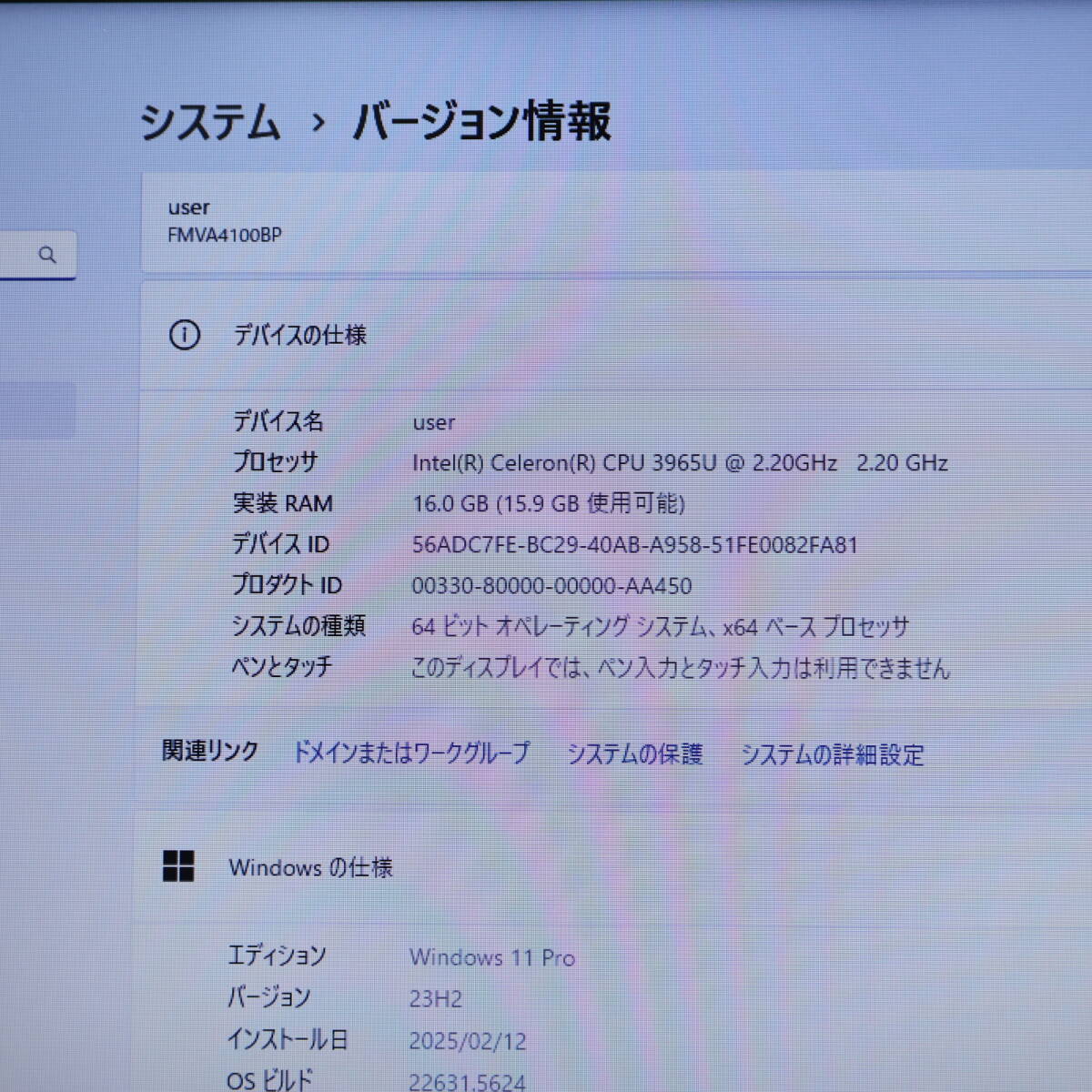Select RAM value 16.0 GB (15.9 GB 使用可能)

pyautogui.click(x=549, y=504)
